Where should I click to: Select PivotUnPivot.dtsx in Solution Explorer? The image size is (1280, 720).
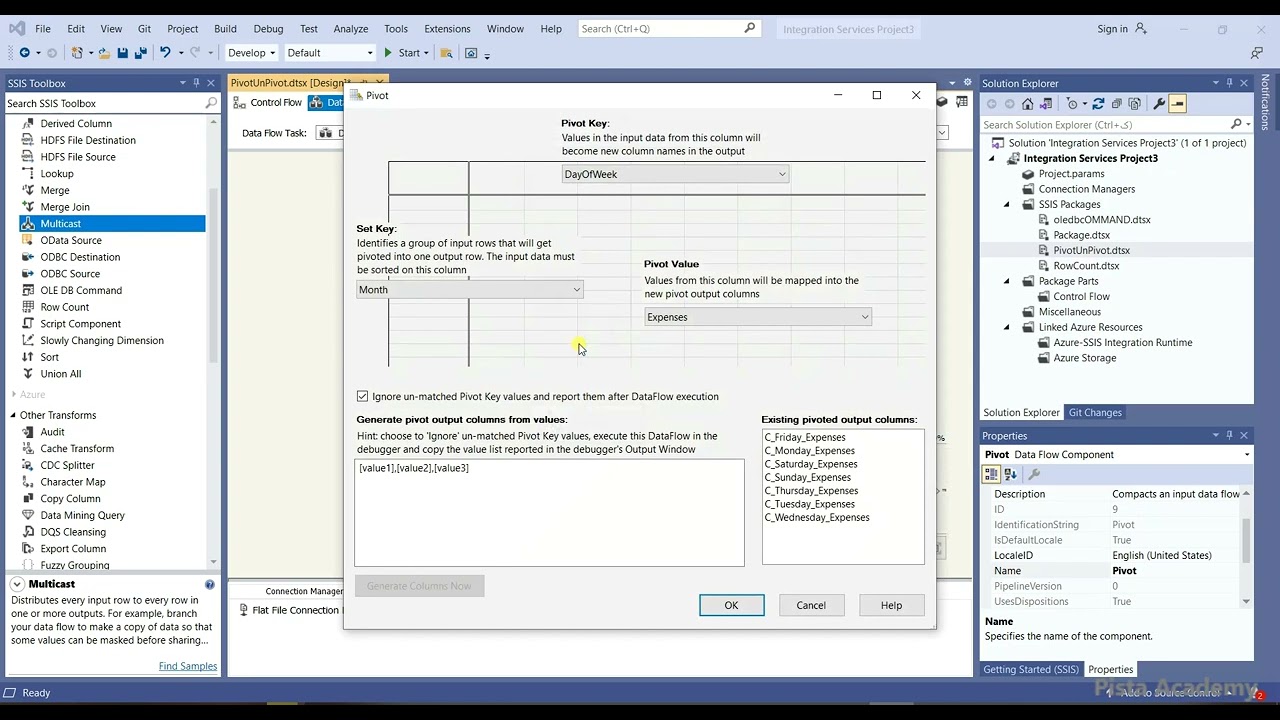point(1091,251)
